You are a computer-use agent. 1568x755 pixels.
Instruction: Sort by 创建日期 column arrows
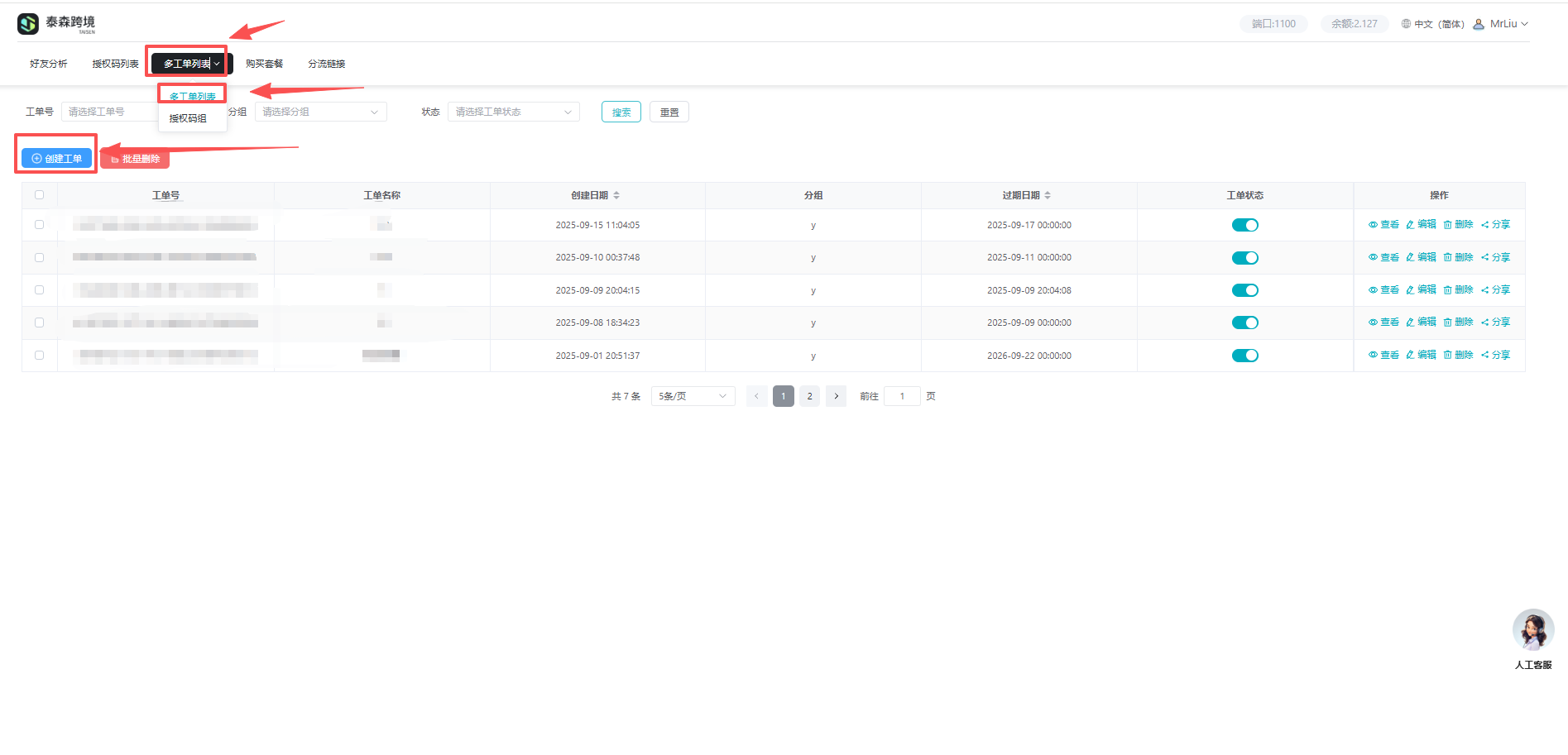(x=616, y=196)
